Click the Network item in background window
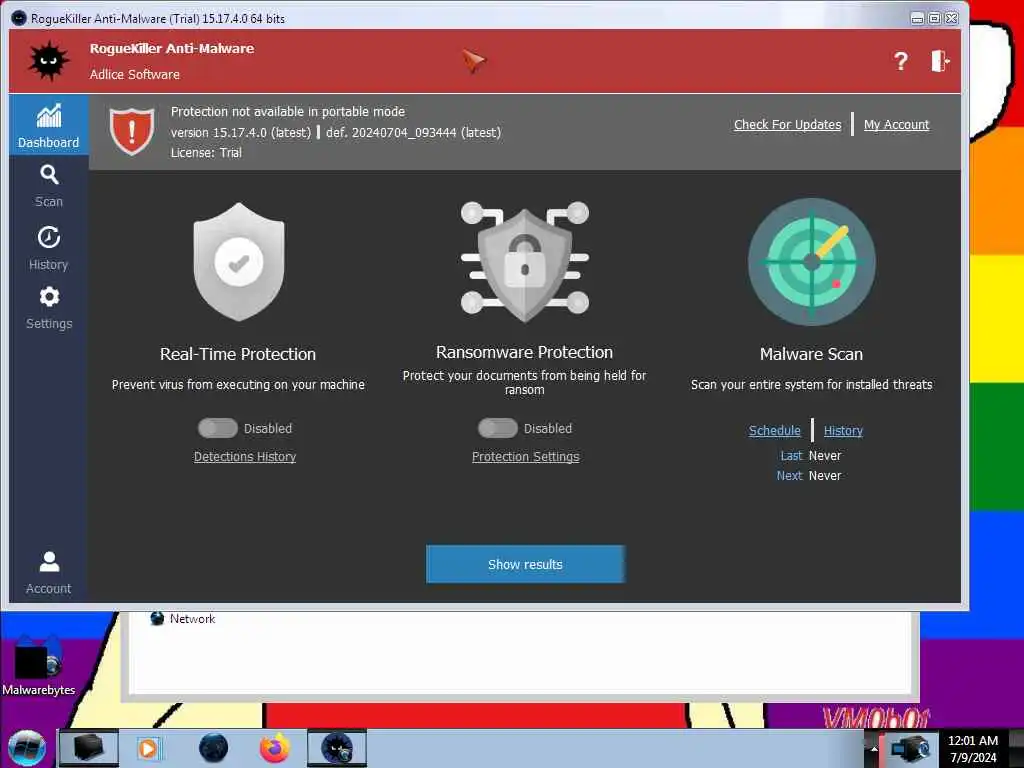This screenshot has height=768, width=1024. coord(184,618)
